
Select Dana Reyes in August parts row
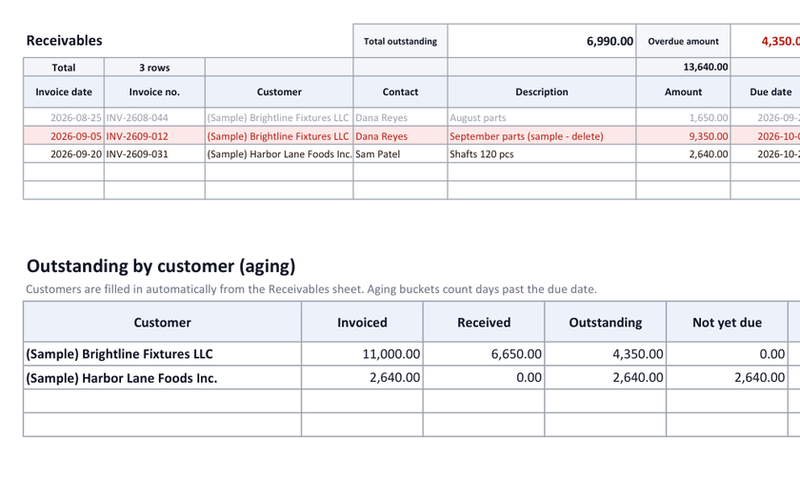tap(401, 117)
